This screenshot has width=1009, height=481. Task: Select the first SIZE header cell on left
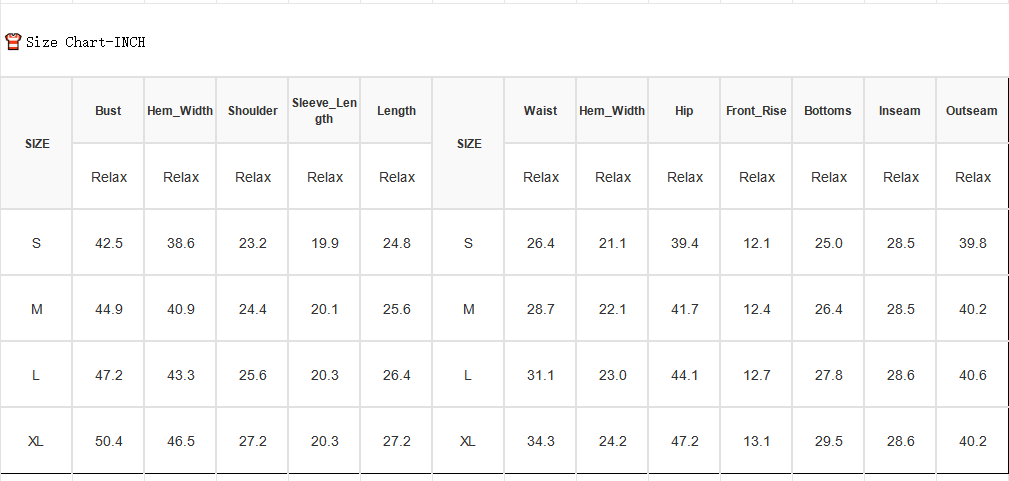37,144
